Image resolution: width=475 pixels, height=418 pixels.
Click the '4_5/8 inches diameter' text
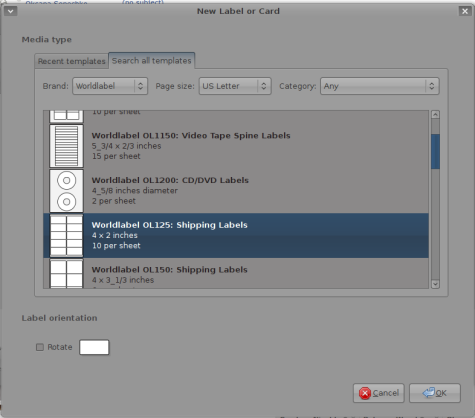coord(135,190)
